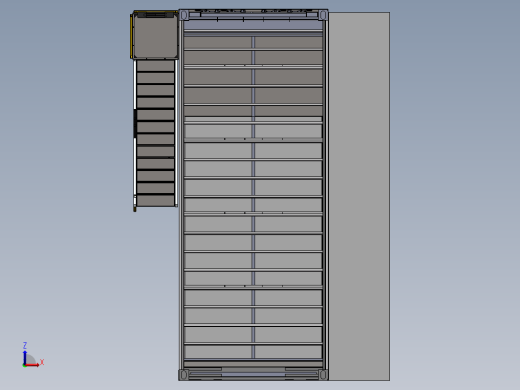This screenshot has width=520, height=390.
Task: Click the blue Z axis of the triad
Action: [25, 357]
